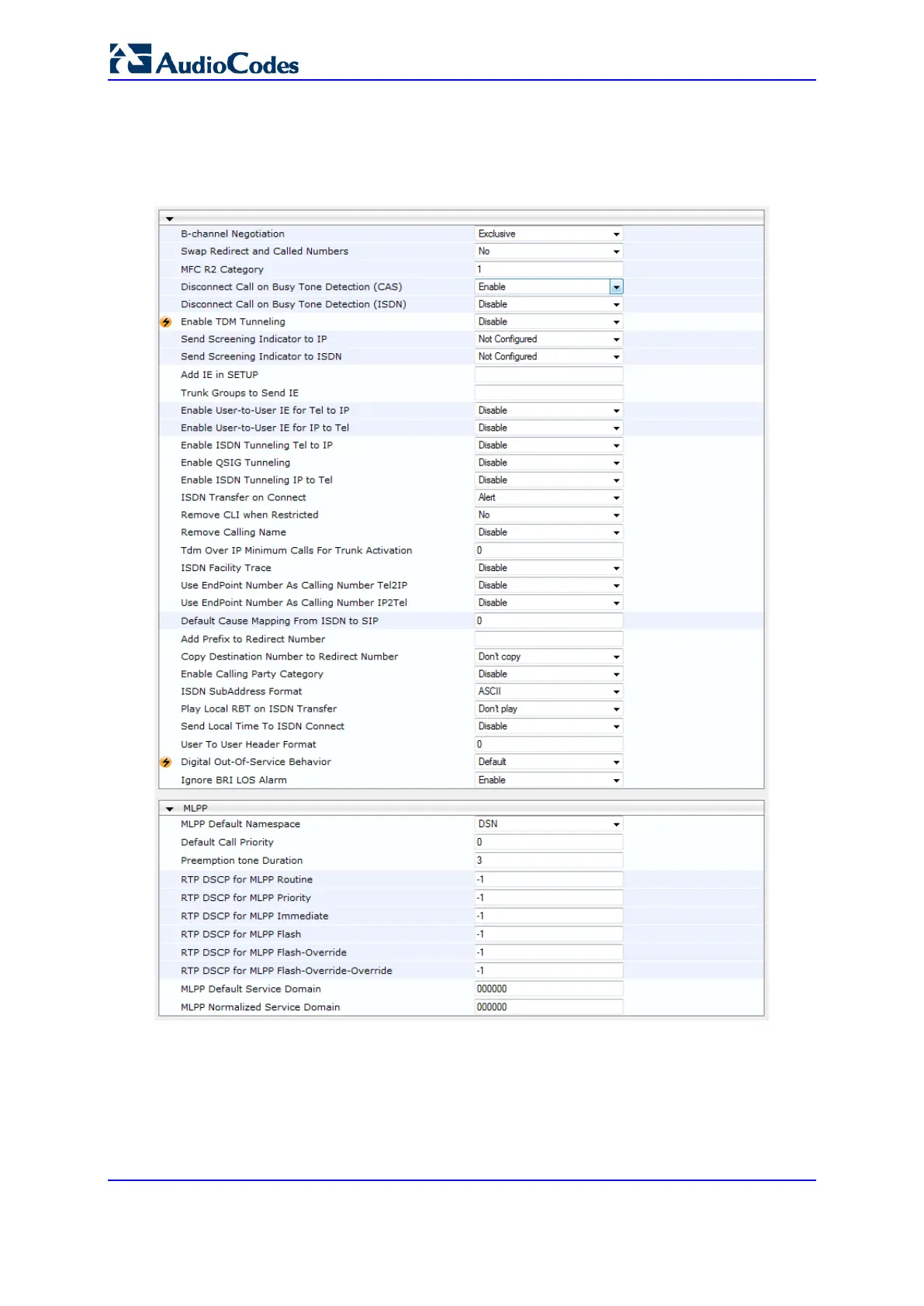Screen dimensions: 924x1306
Task: Click the RTP DSCP for MLPP Flash field
Action: click(x=549, y=934)
